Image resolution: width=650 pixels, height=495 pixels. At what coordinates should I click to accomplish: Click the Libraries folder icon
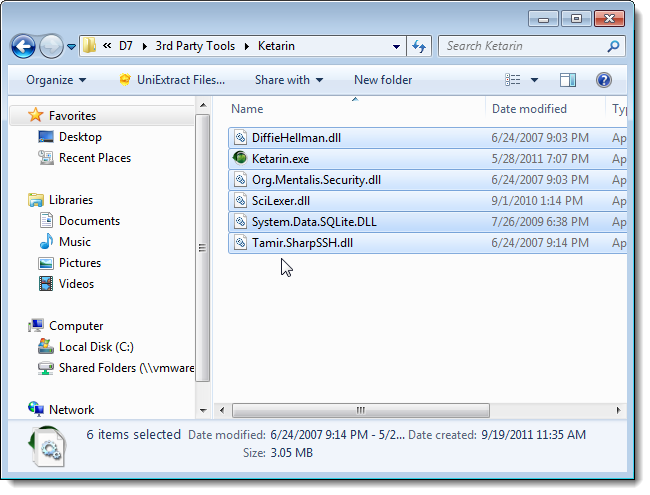click(36, 200)
